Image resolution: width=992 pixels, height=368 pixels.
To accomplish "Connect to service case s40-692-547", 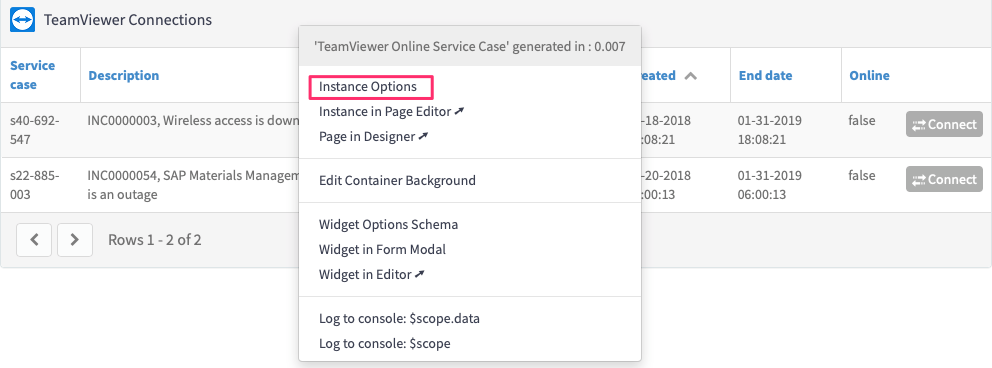I will tap(944, 125).
